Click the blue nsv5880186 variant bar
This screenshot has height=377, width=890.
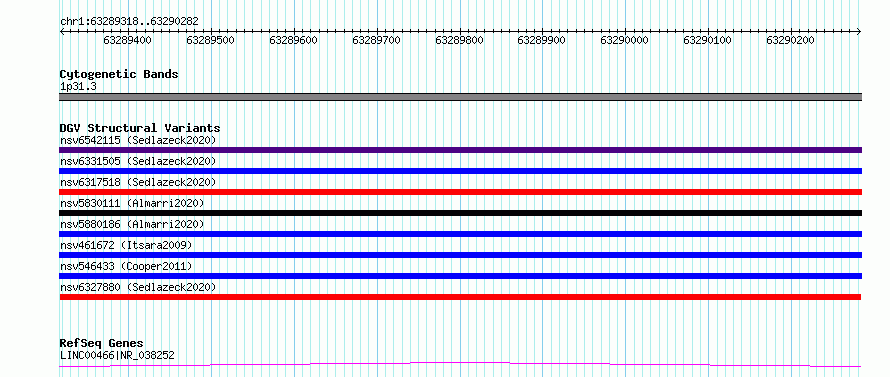[460, 234]
